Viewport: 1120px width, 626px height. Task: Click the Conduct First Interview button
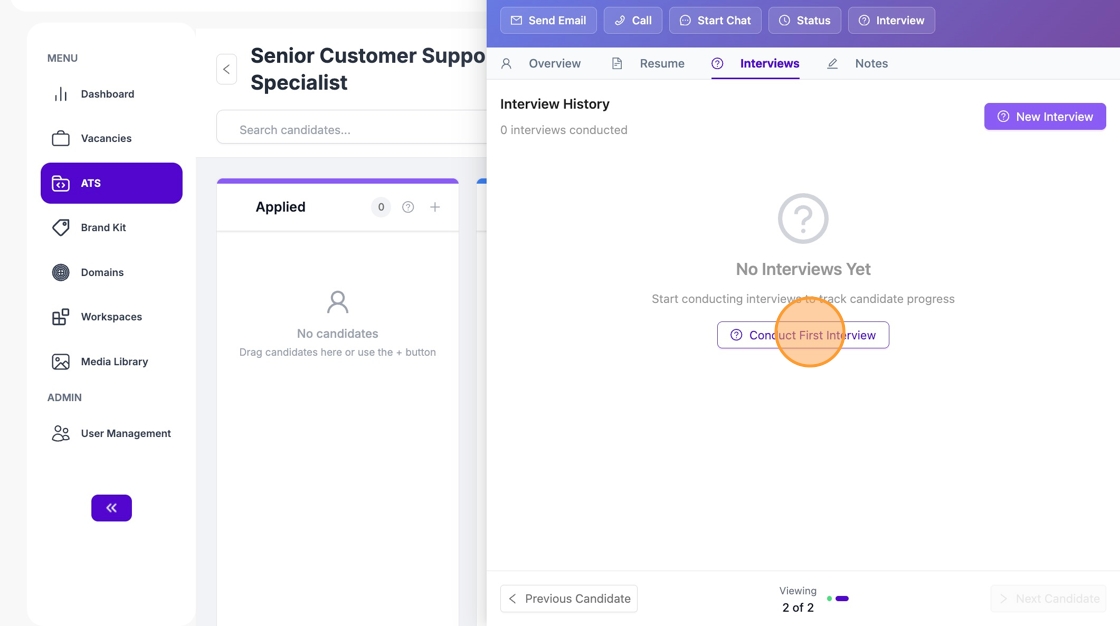coord(803,334)
